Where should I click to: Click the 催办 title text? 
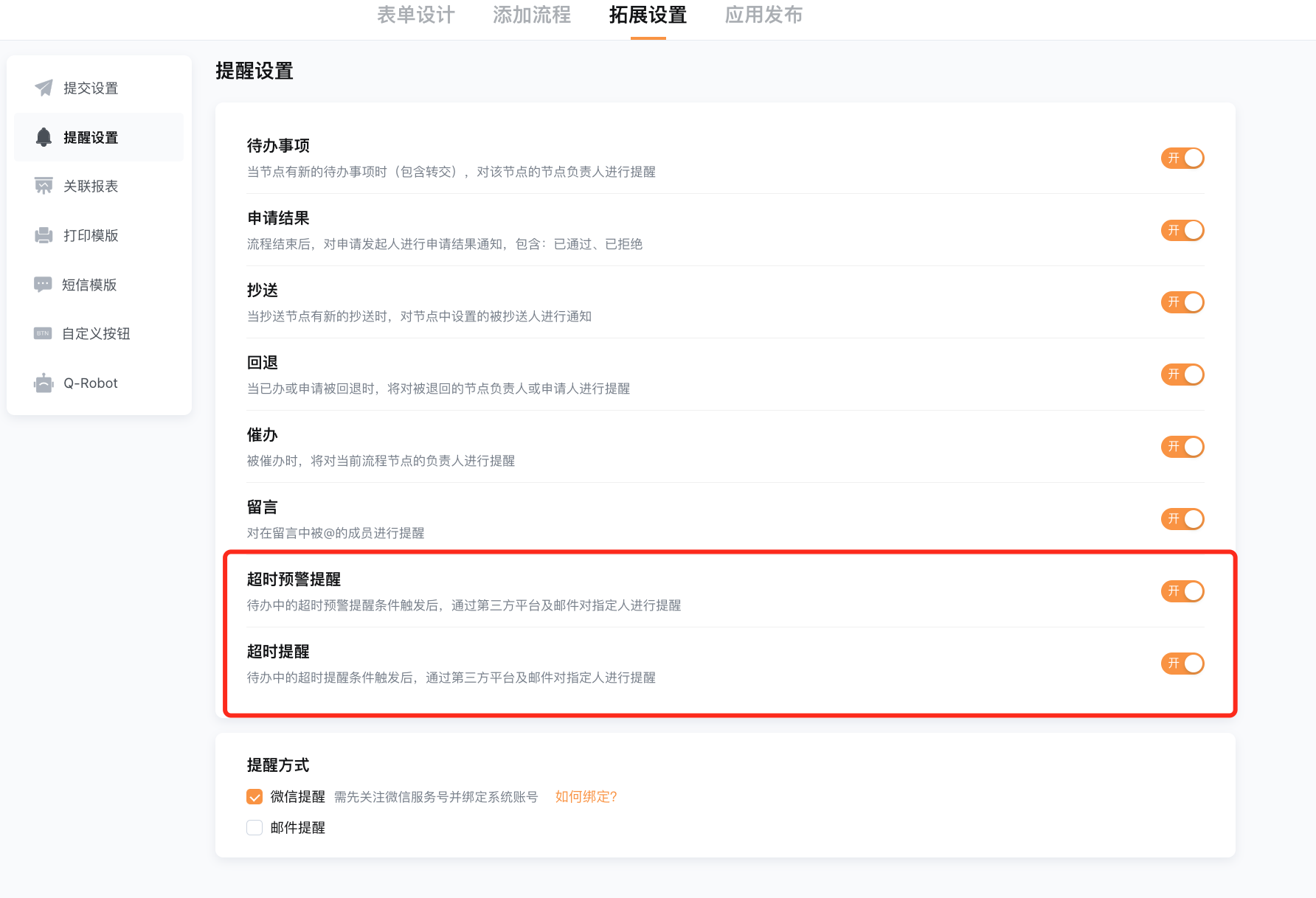(263, 435)
